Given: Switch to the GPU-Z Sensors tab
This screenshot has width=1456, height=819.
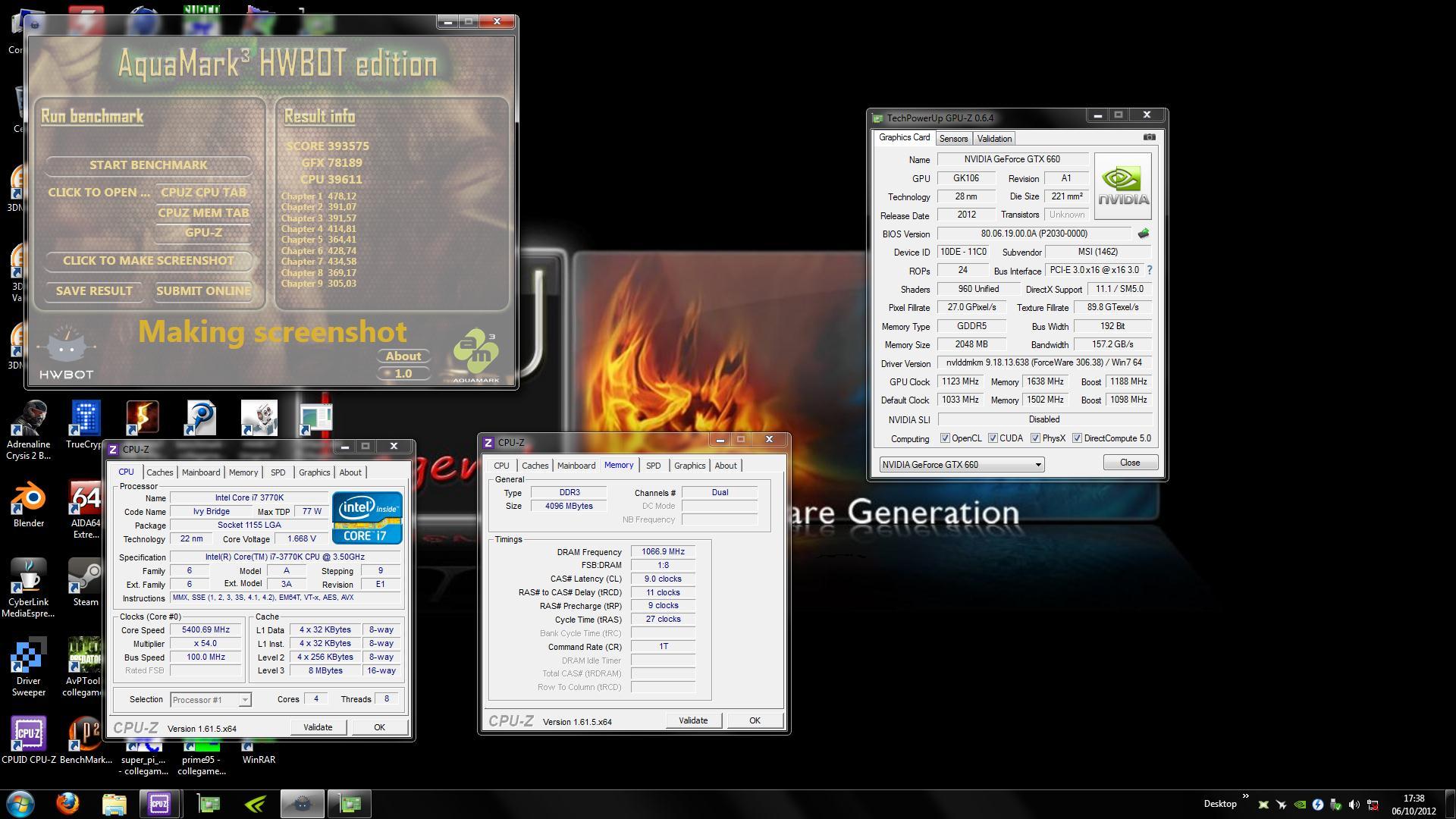Looking at the screenshot, I should coord(953,139).
